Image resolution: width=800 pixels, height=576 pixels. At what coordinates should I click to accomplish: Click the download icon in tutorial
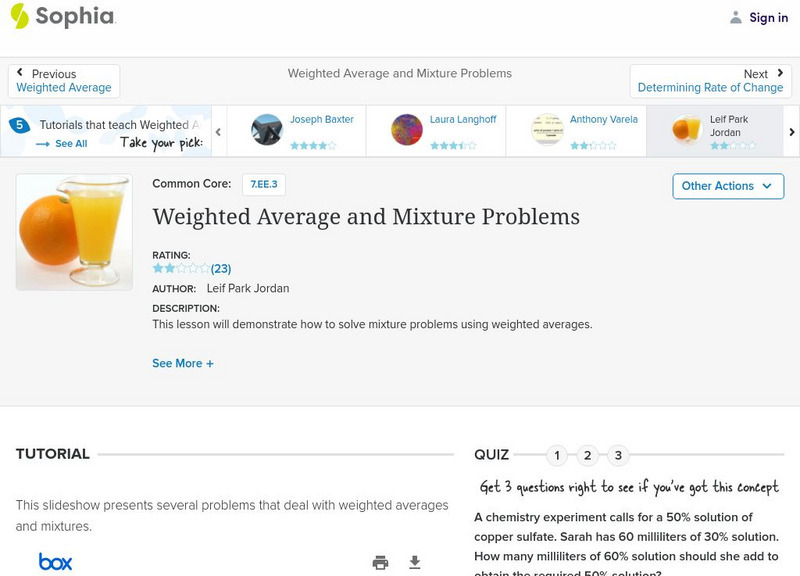point(415,562)
